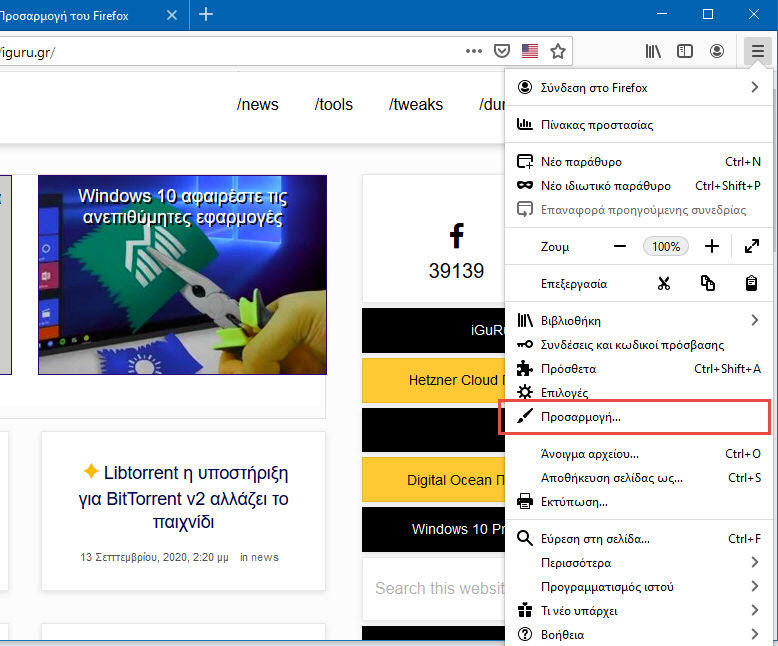778x646 pixels.
Task: Save page to Pocket icon
Action: pos(502,51)
